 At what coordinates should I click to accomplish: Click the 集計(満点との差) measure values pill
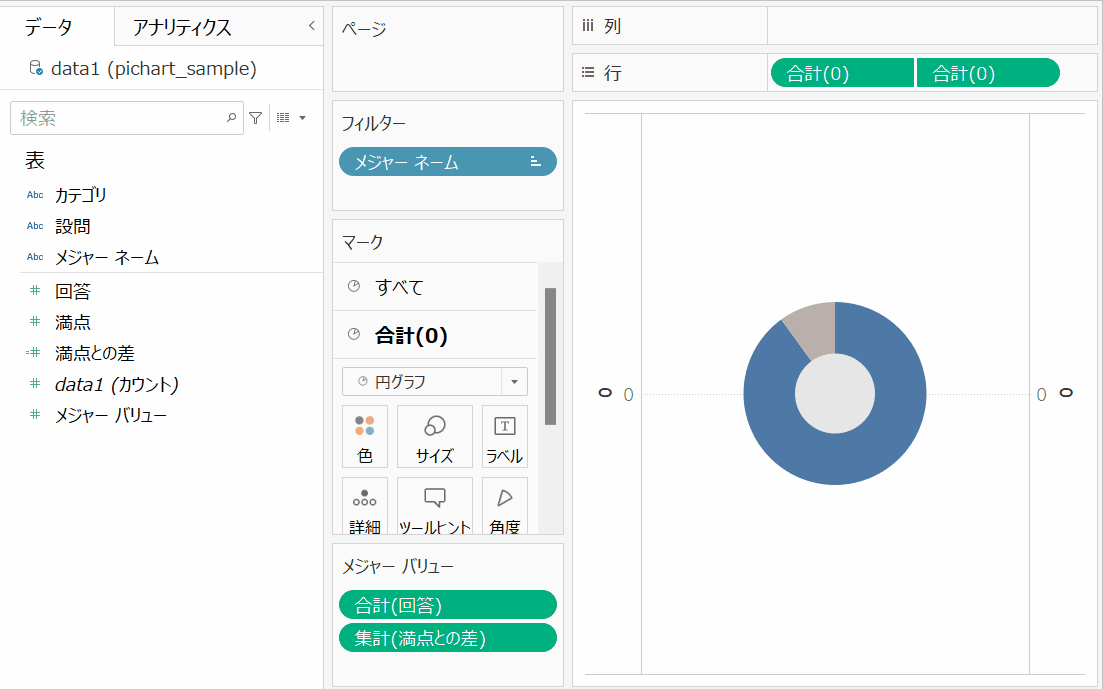(447, 638)
